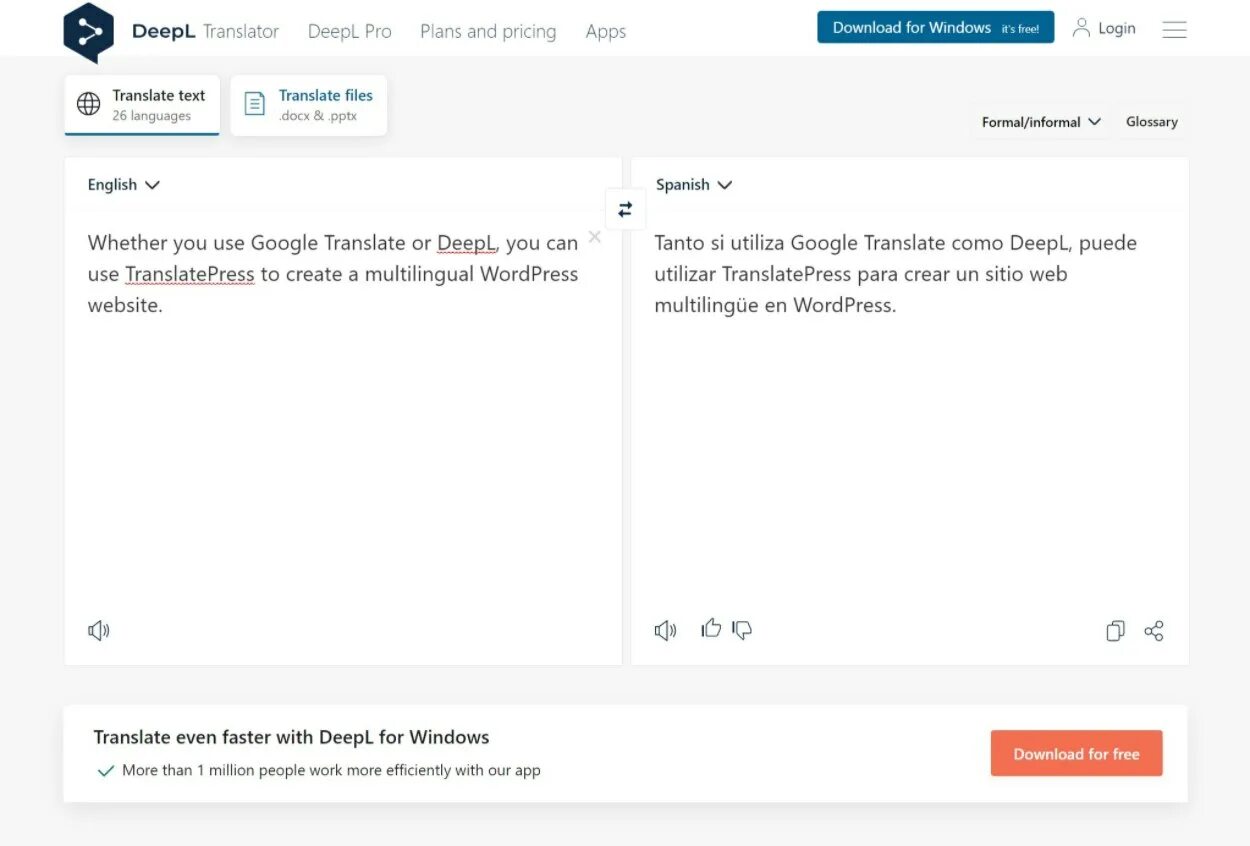The image size is (1250, 846).
Task: Open Plans and pricing page
Action: [488, 31]
